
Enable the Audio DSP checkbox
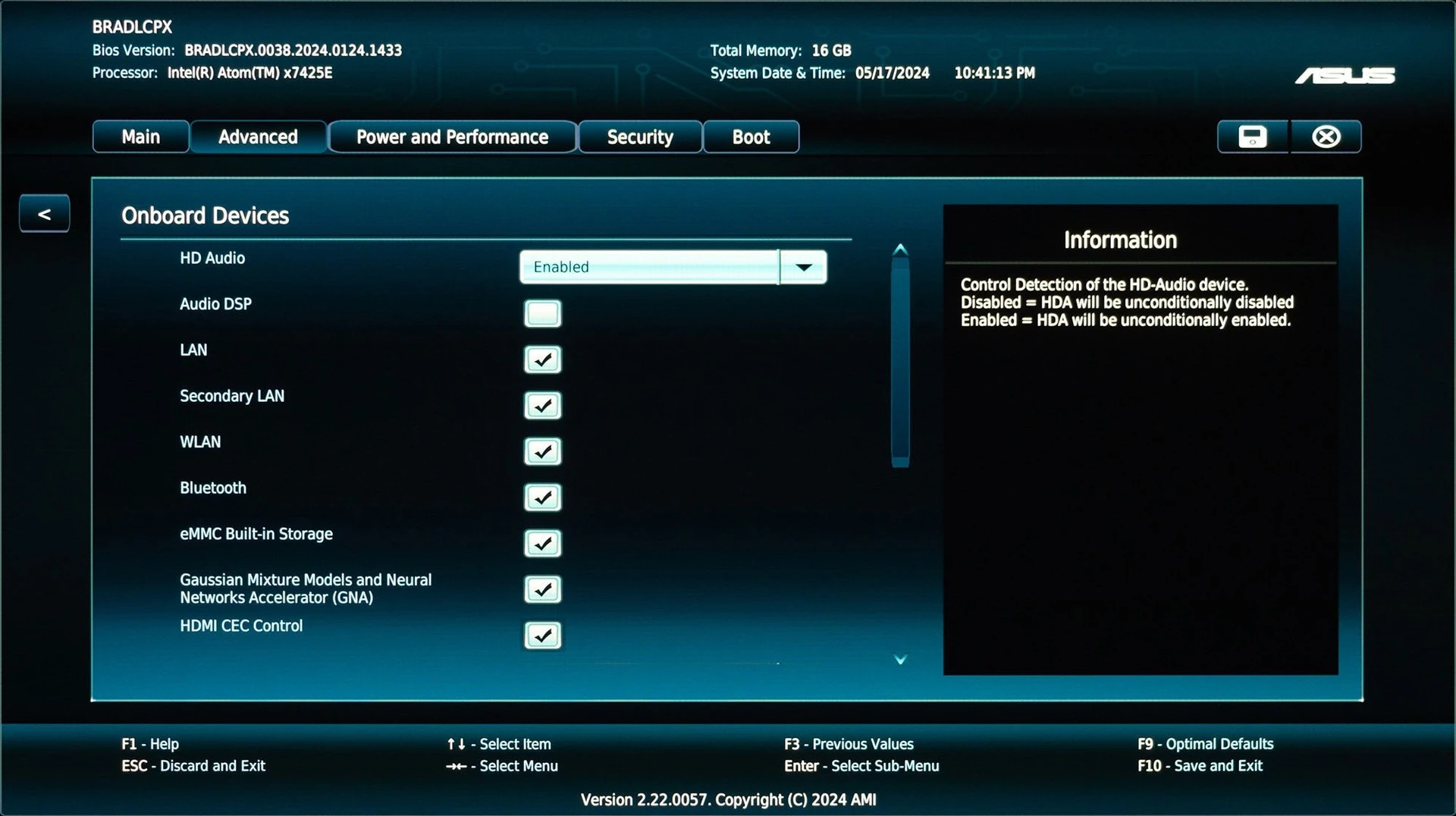[x=542, y=313]
